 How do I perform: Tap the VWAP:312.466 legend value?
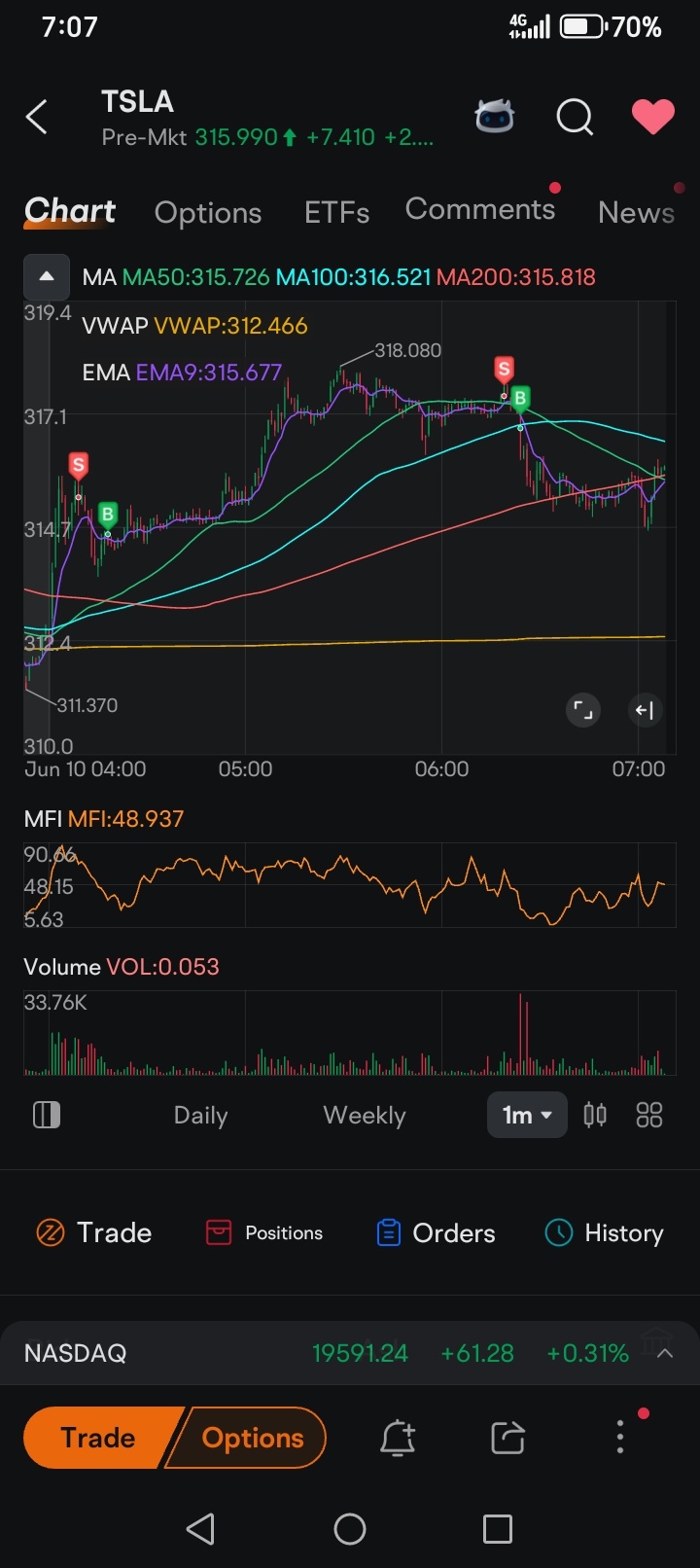coord(230,326)
